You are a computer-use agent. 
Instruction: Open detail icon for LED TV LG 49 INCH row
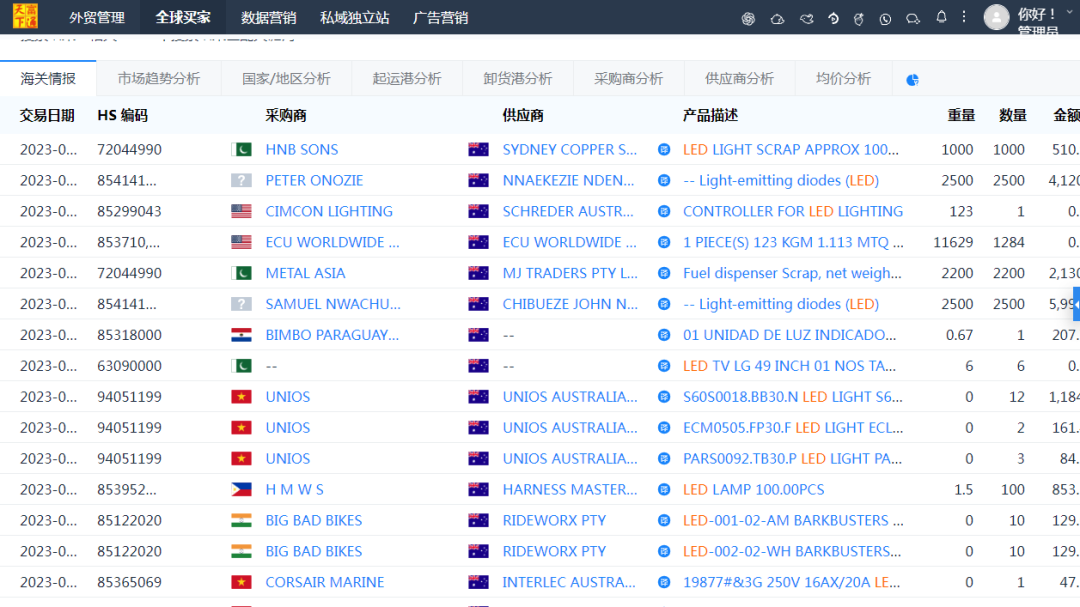tap(664, 366)
